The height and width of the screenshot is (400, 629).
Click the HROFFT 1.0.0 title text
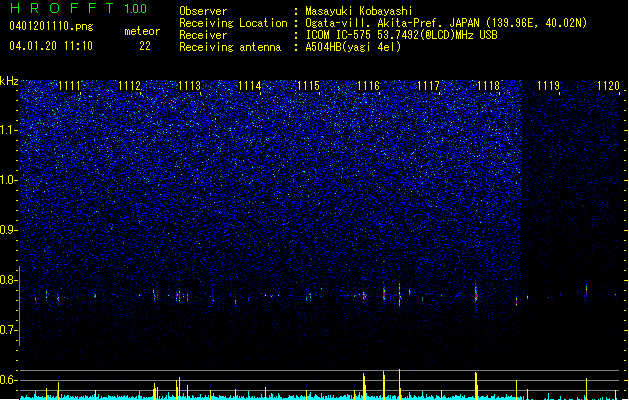[x=78, y=8]
